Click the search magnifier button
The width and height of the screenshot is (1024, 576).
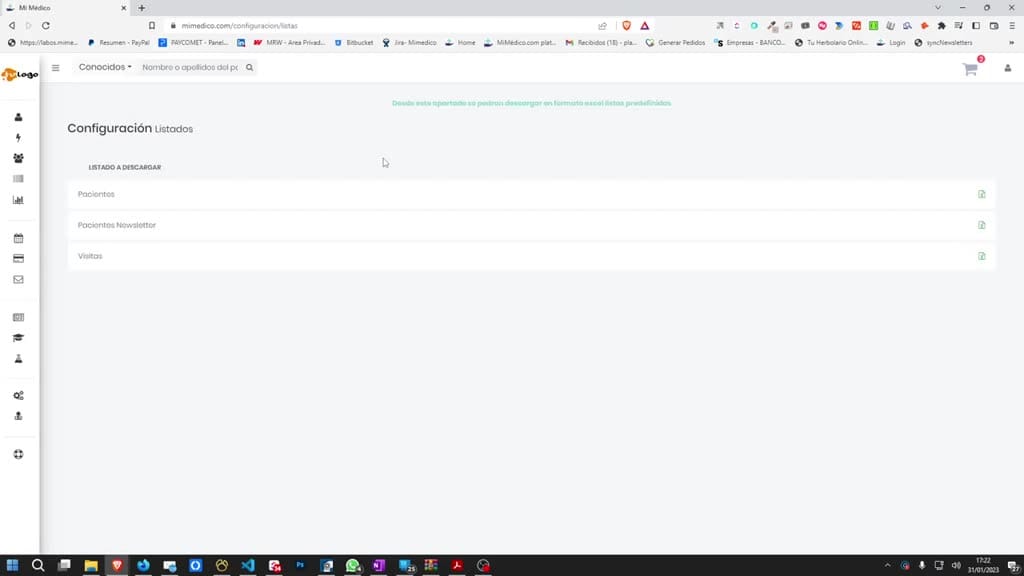(249, 67)
